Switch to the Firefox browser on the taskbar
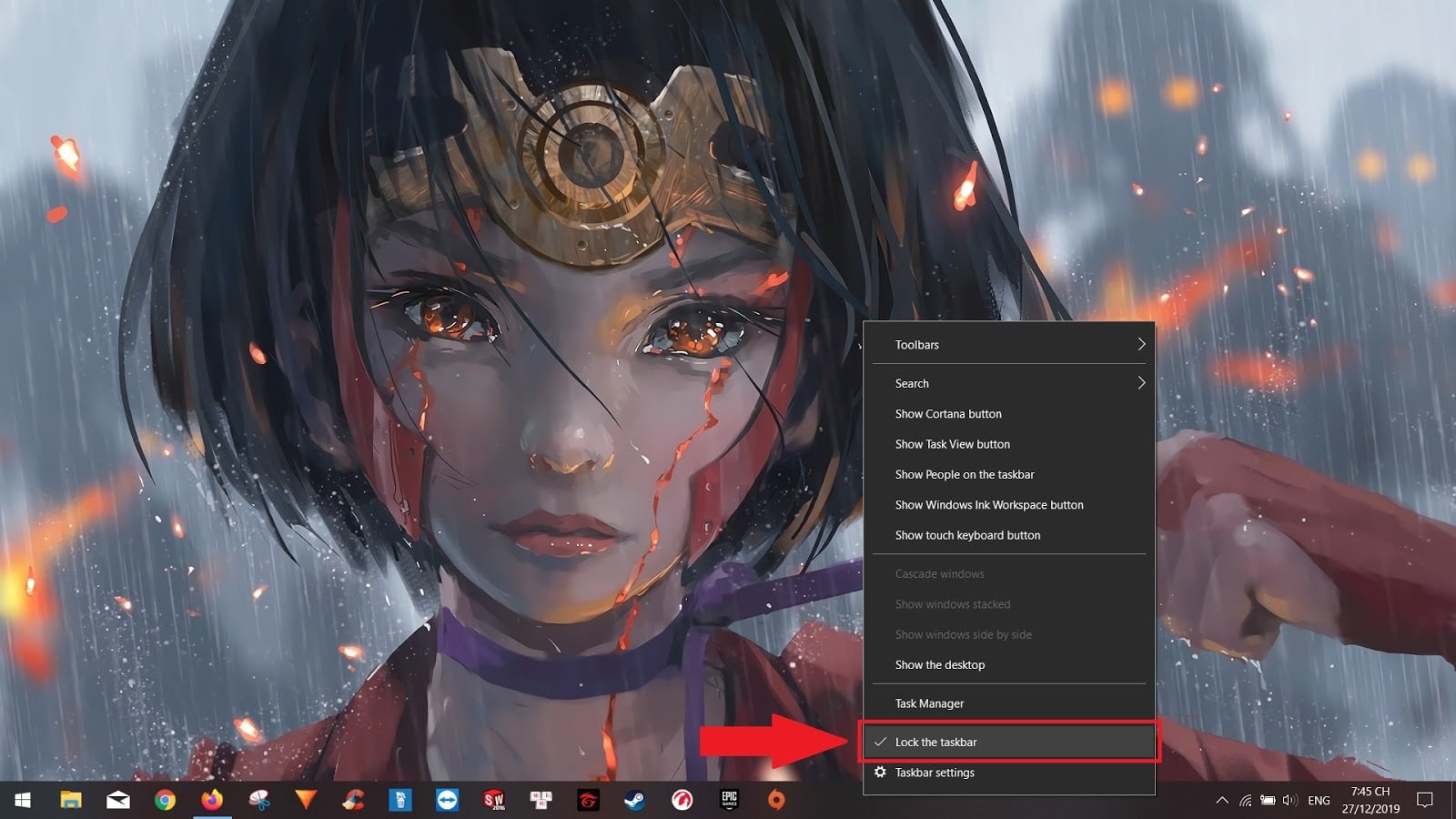The height and width of the screenshot is (819, 1456). pos(212,800)
